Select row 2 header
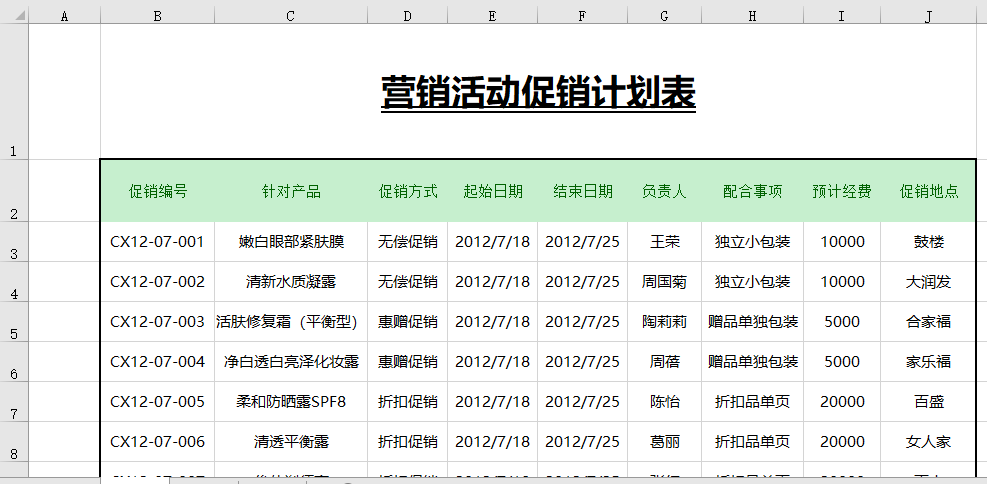987x484 pixels. pyautogui.click(x=14, y=191)
